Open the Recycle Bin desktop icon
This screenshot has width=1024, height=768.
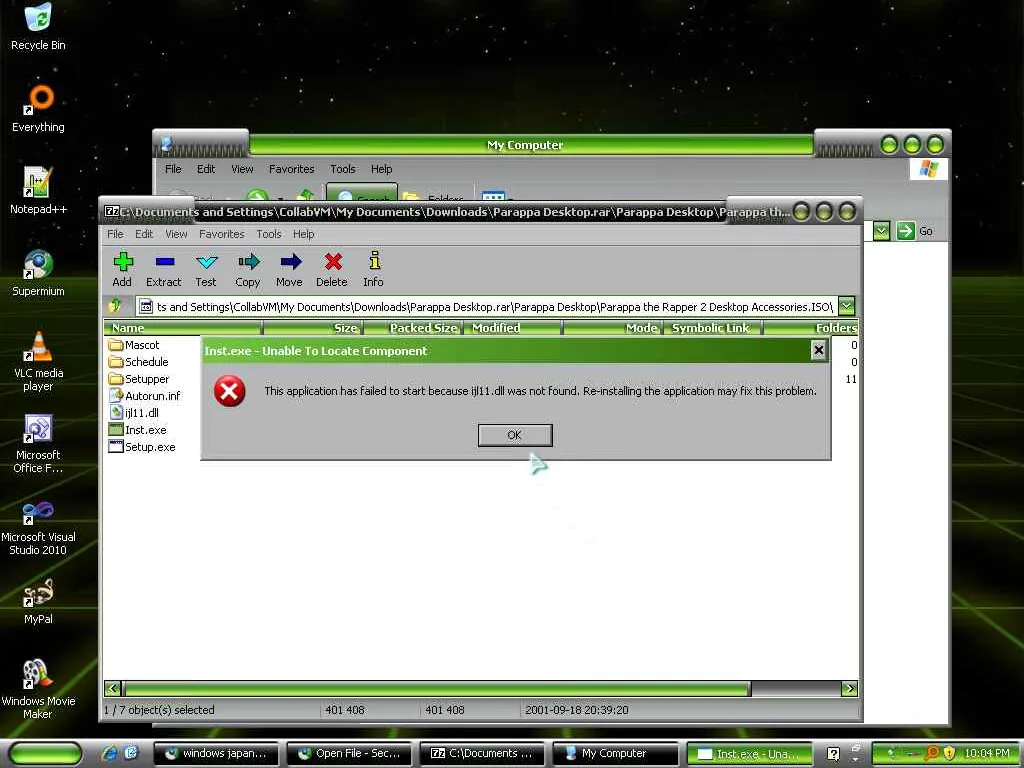pos(38,27)
